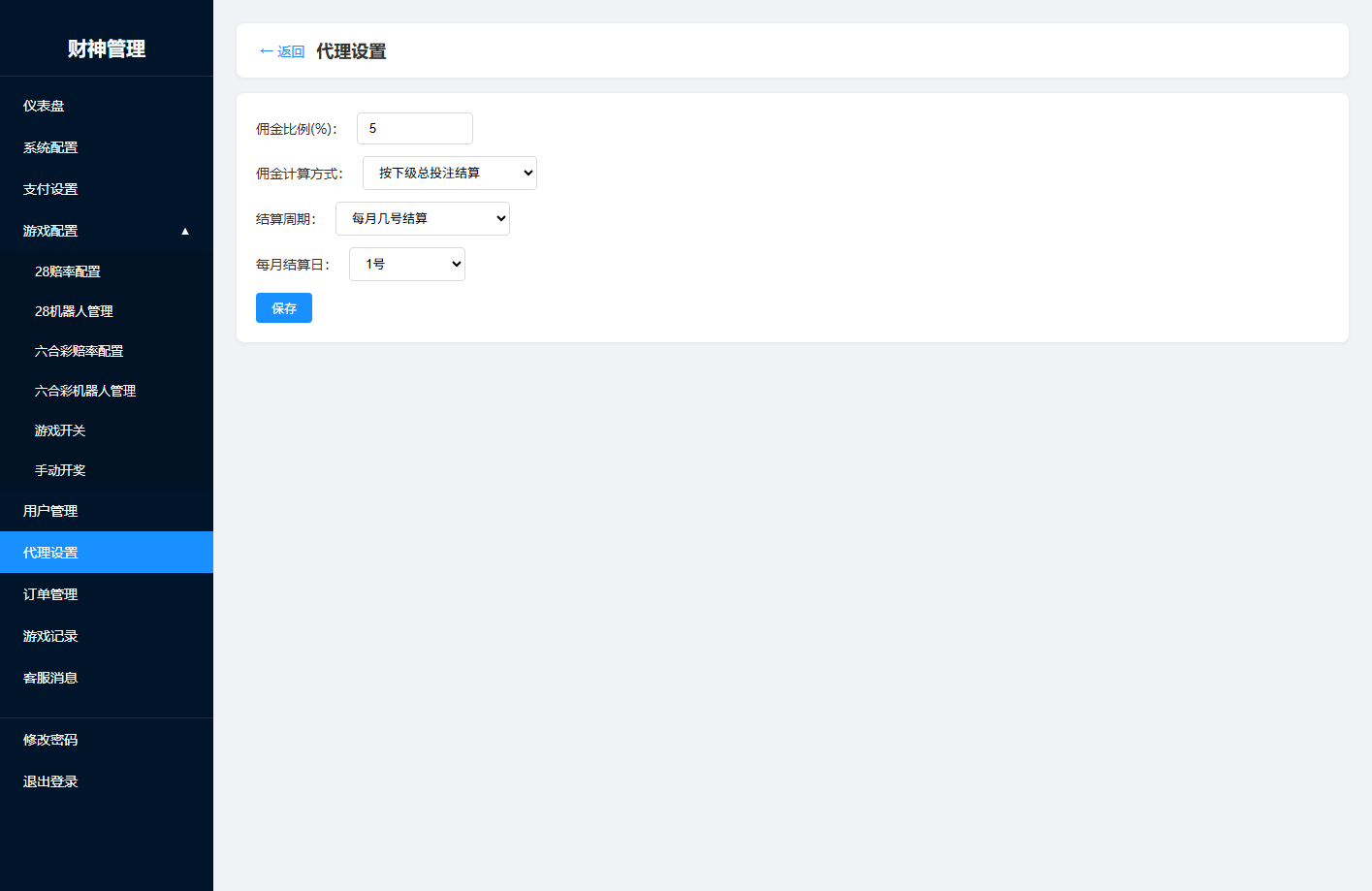This screenshot has height=891, width=1372.
Task: Go back using the 返回 link
Action: click(x=282, y=51)
